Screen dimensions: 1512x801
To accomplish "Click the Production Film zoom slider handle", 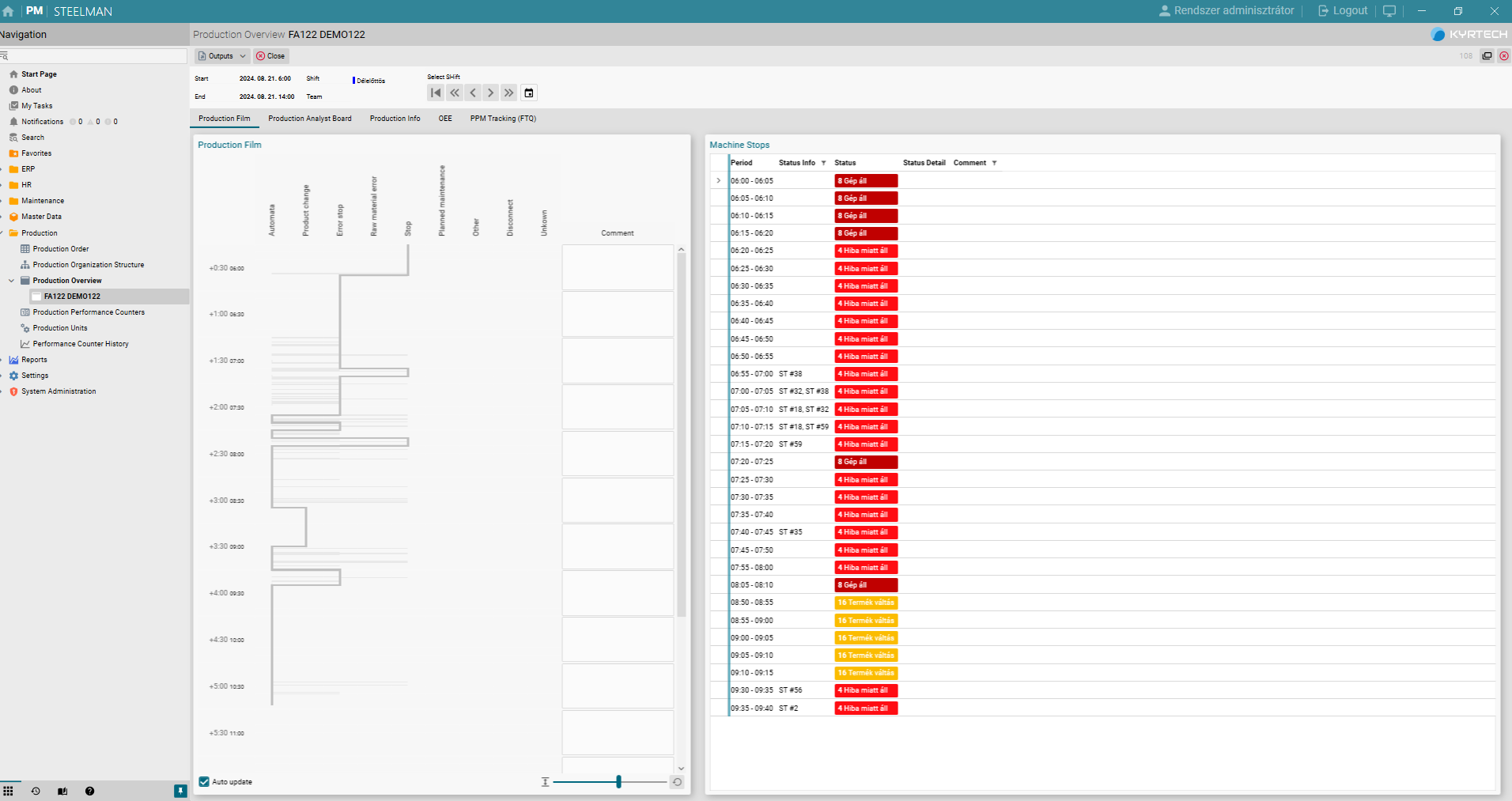I will click(618, 782).
